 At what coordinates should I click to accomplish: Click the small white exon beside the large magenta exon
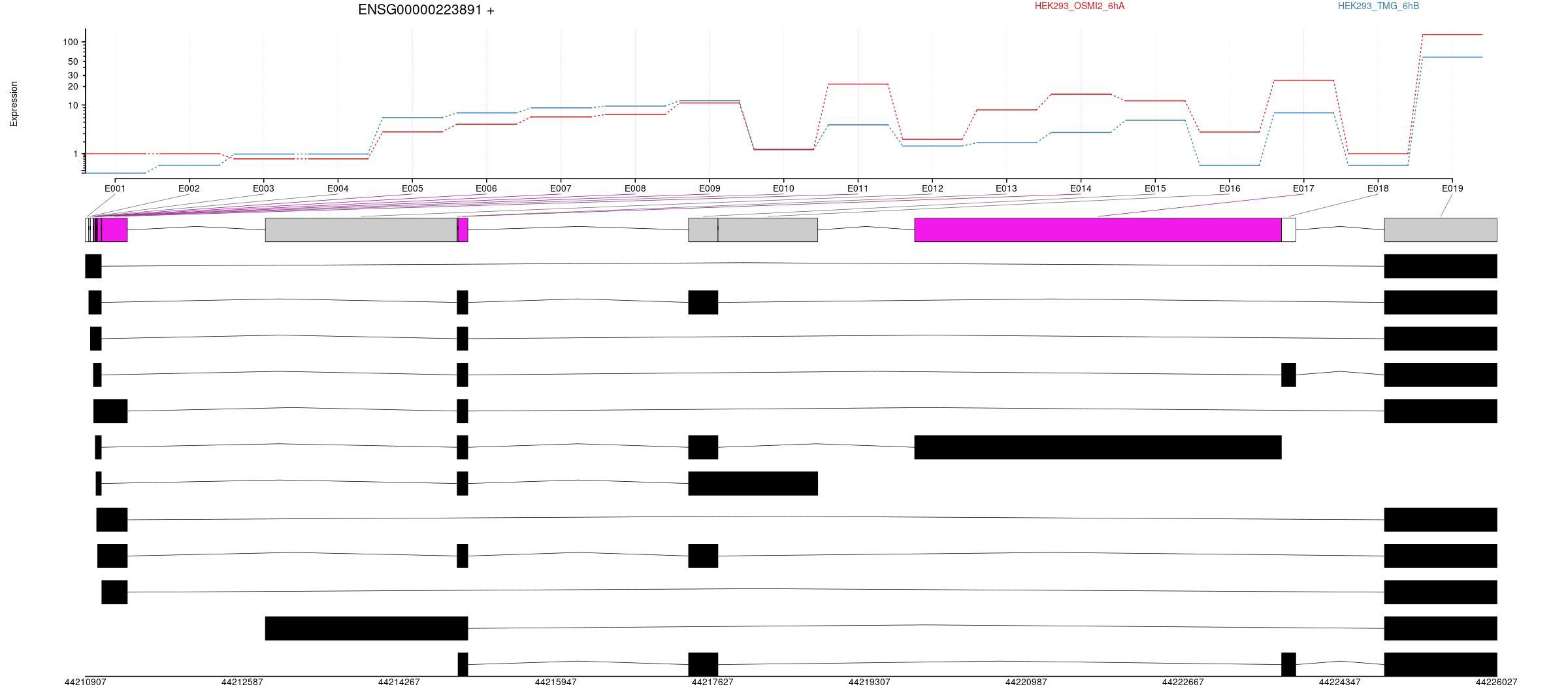[x=1288, y=230]
